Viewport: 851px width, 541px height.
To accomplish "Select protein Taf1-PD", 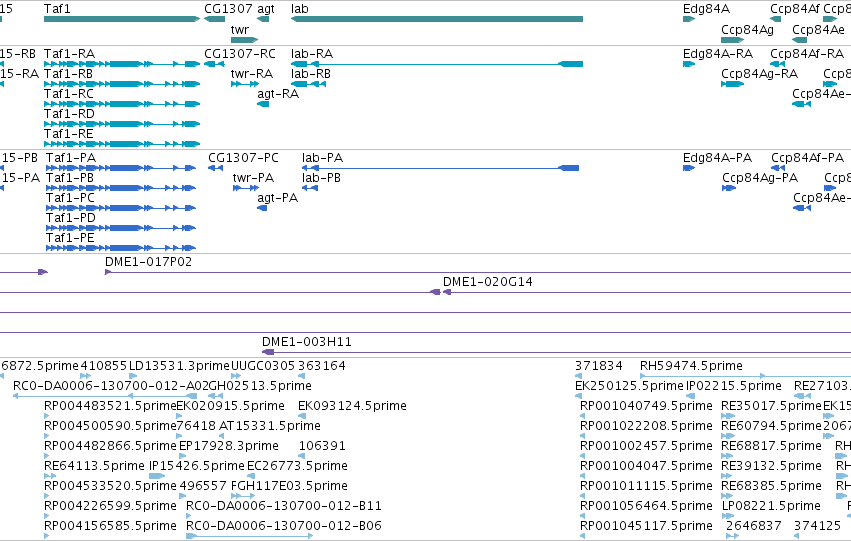I will [71, 218].
